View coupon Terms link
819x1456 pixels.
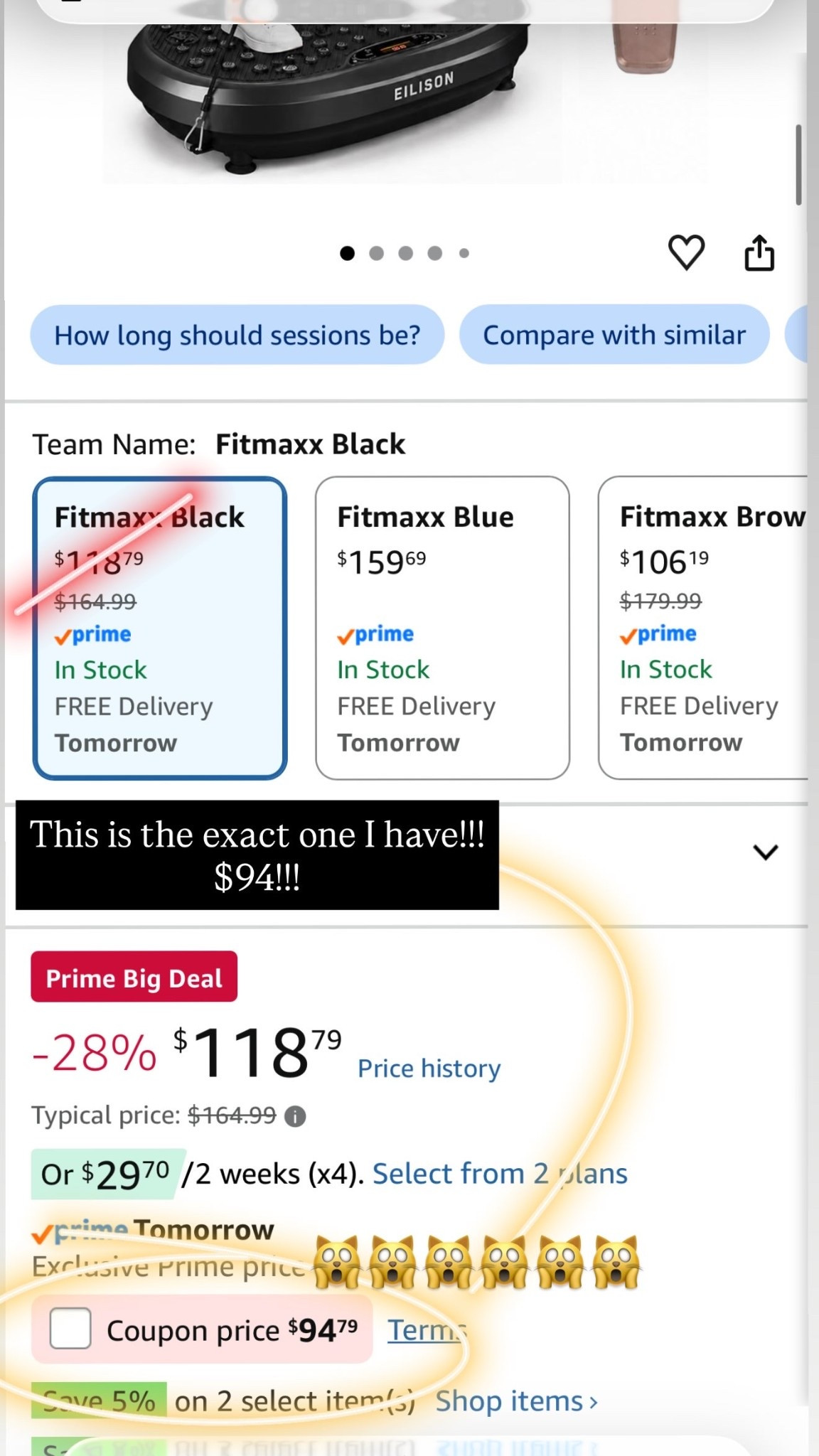427,1329
